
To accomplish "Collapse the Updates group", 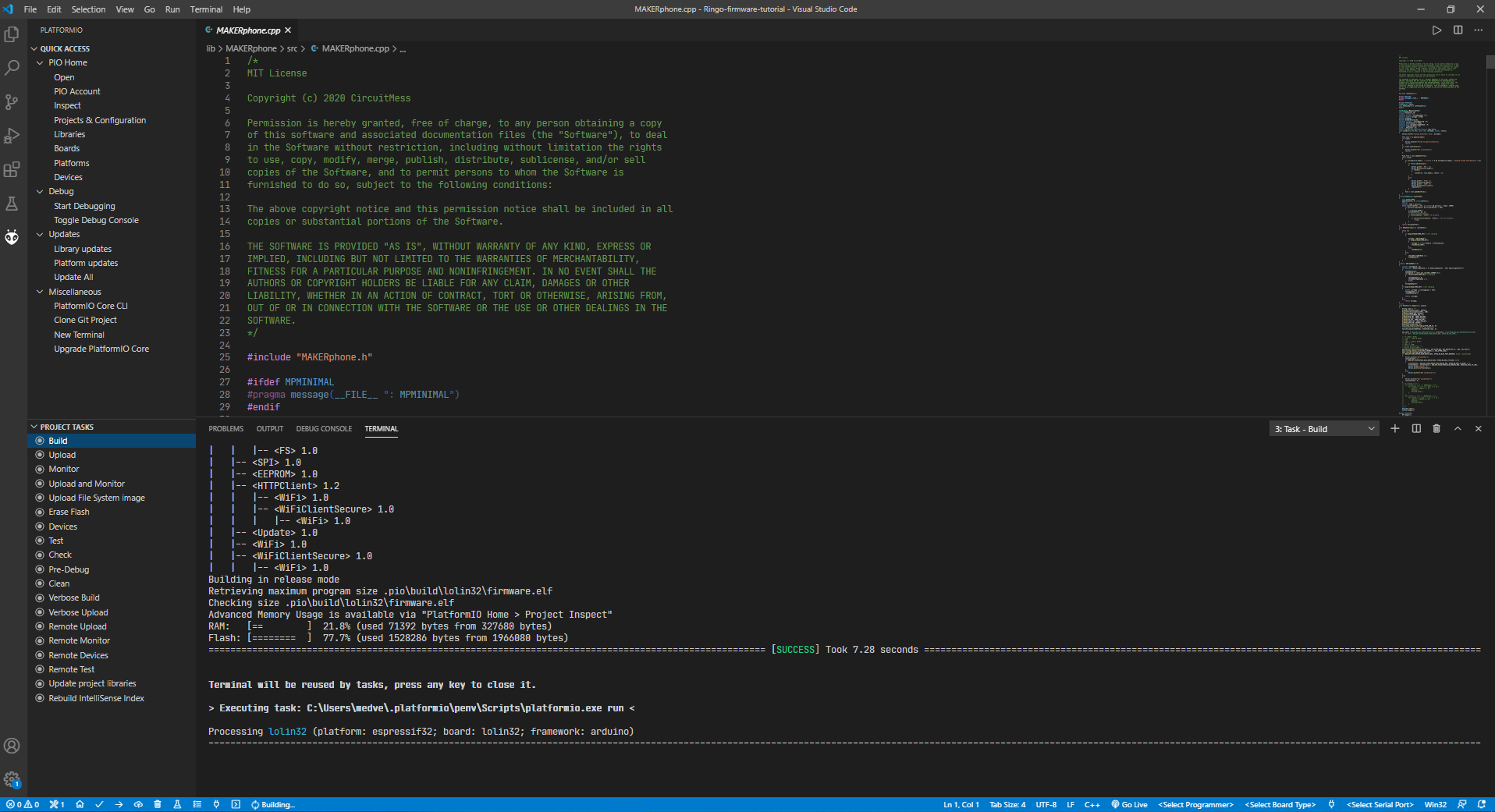I will click(x=40, y=234).
